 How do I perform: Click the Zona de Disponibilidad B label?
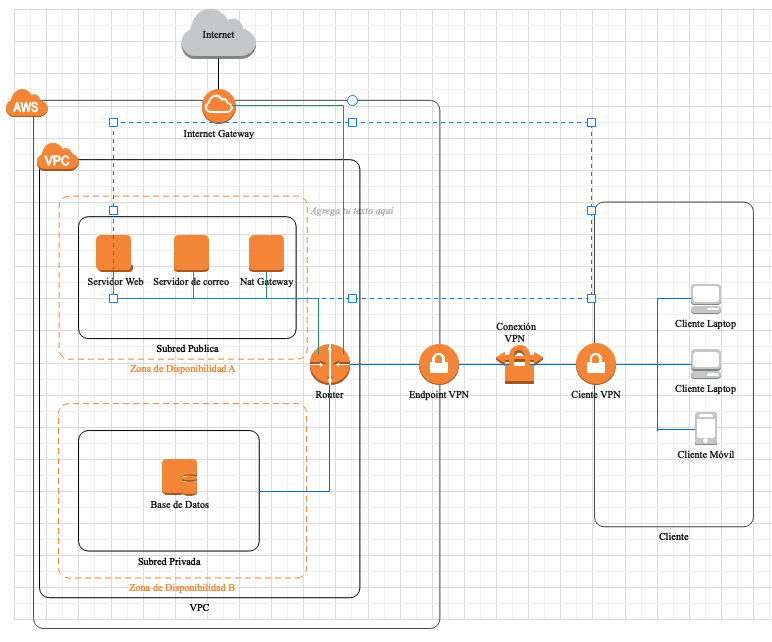click(182, 587)
